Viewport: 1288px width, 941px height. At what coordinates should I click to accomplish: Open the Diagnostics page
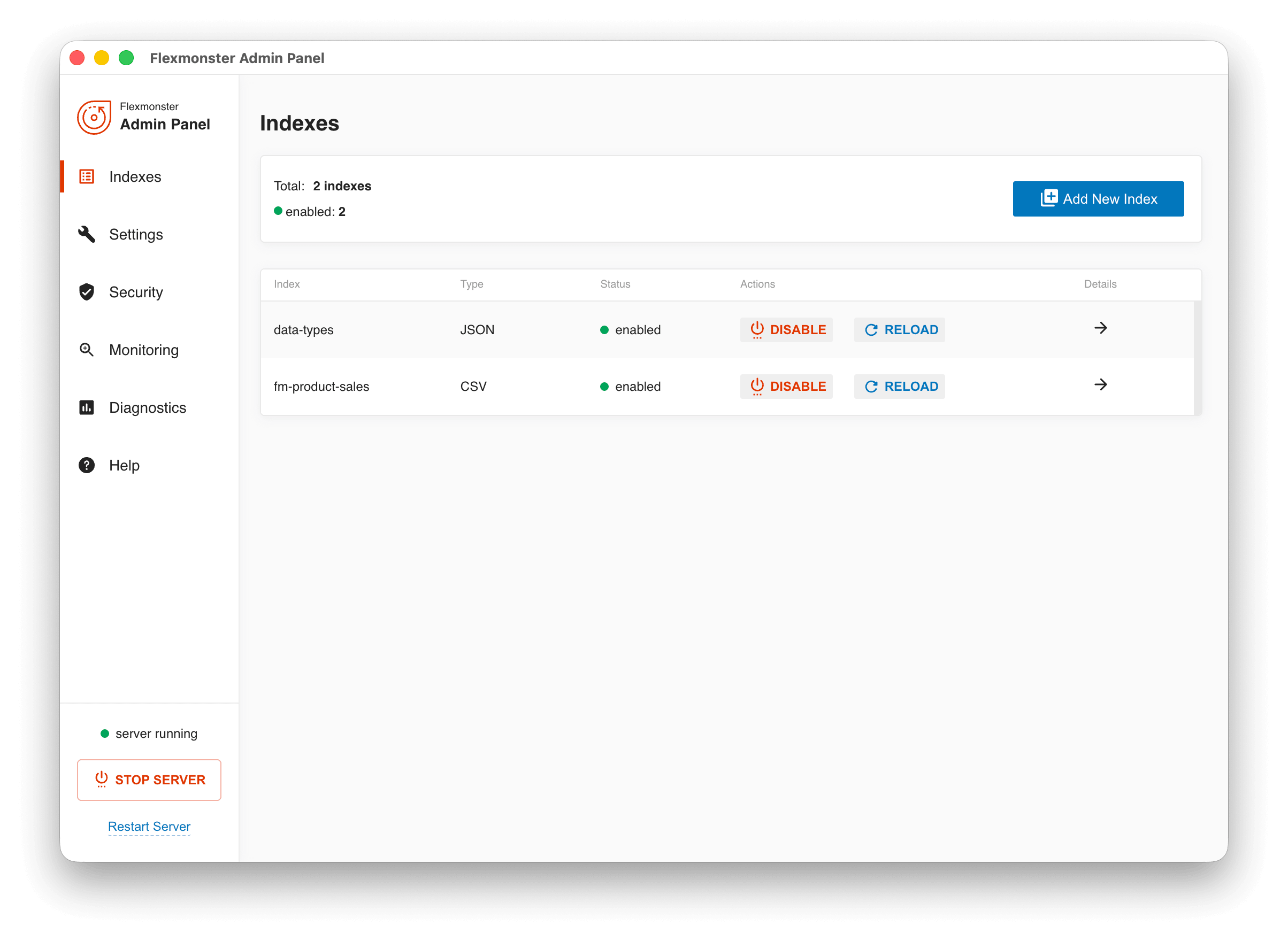point(149,407)
